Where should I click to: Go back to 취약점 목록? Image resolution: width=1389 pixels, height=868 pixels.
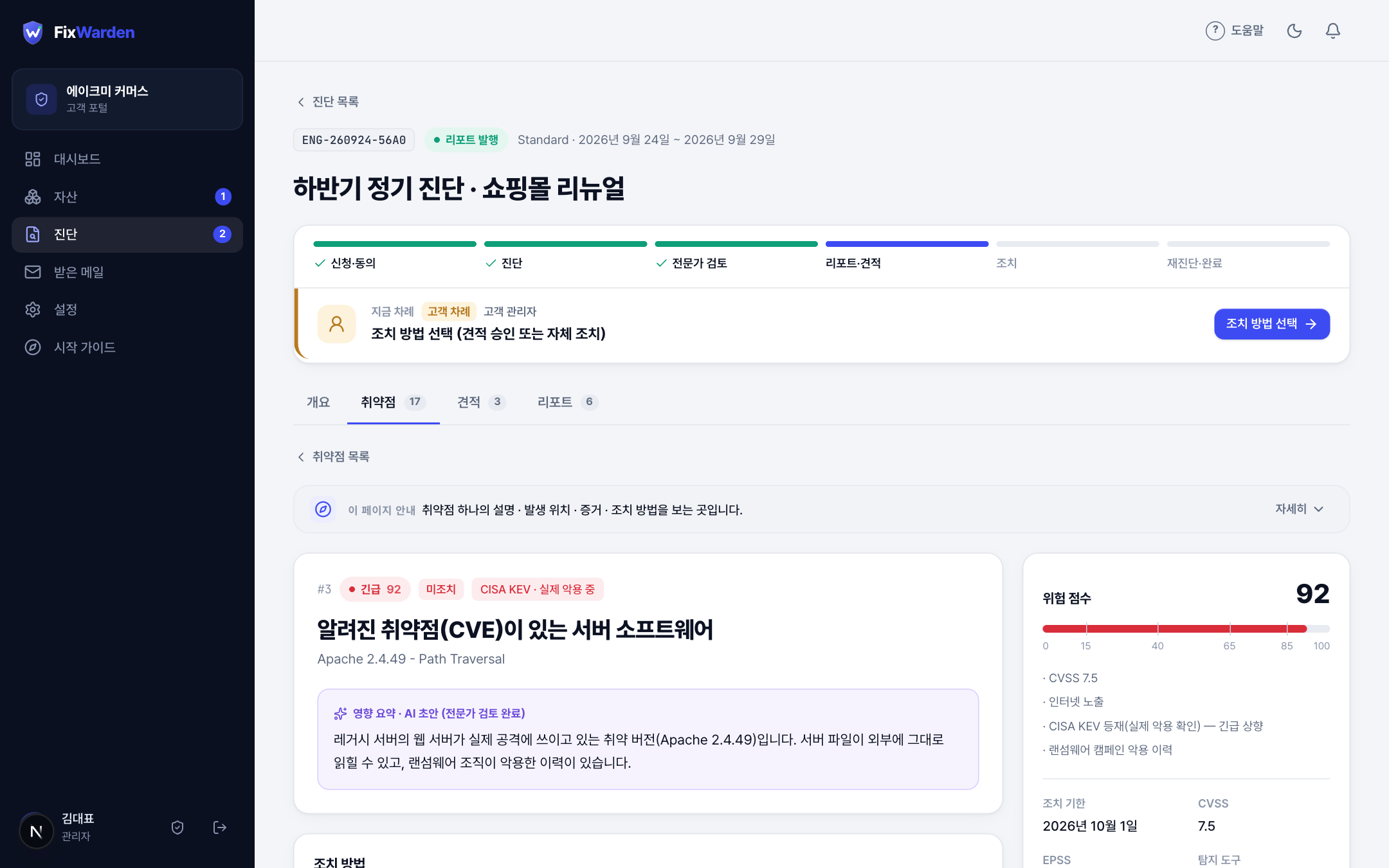coord(334,457)
